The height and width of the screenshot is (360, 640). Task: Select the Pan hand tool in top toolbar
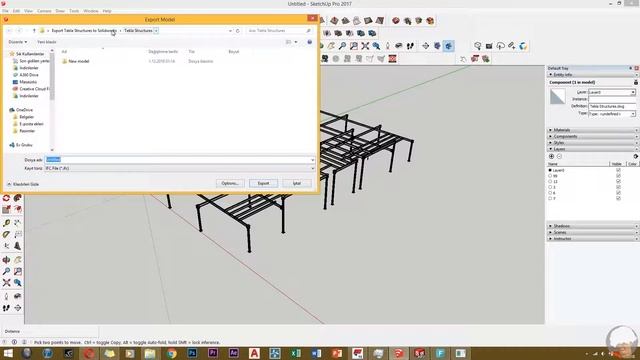[331, 46]
